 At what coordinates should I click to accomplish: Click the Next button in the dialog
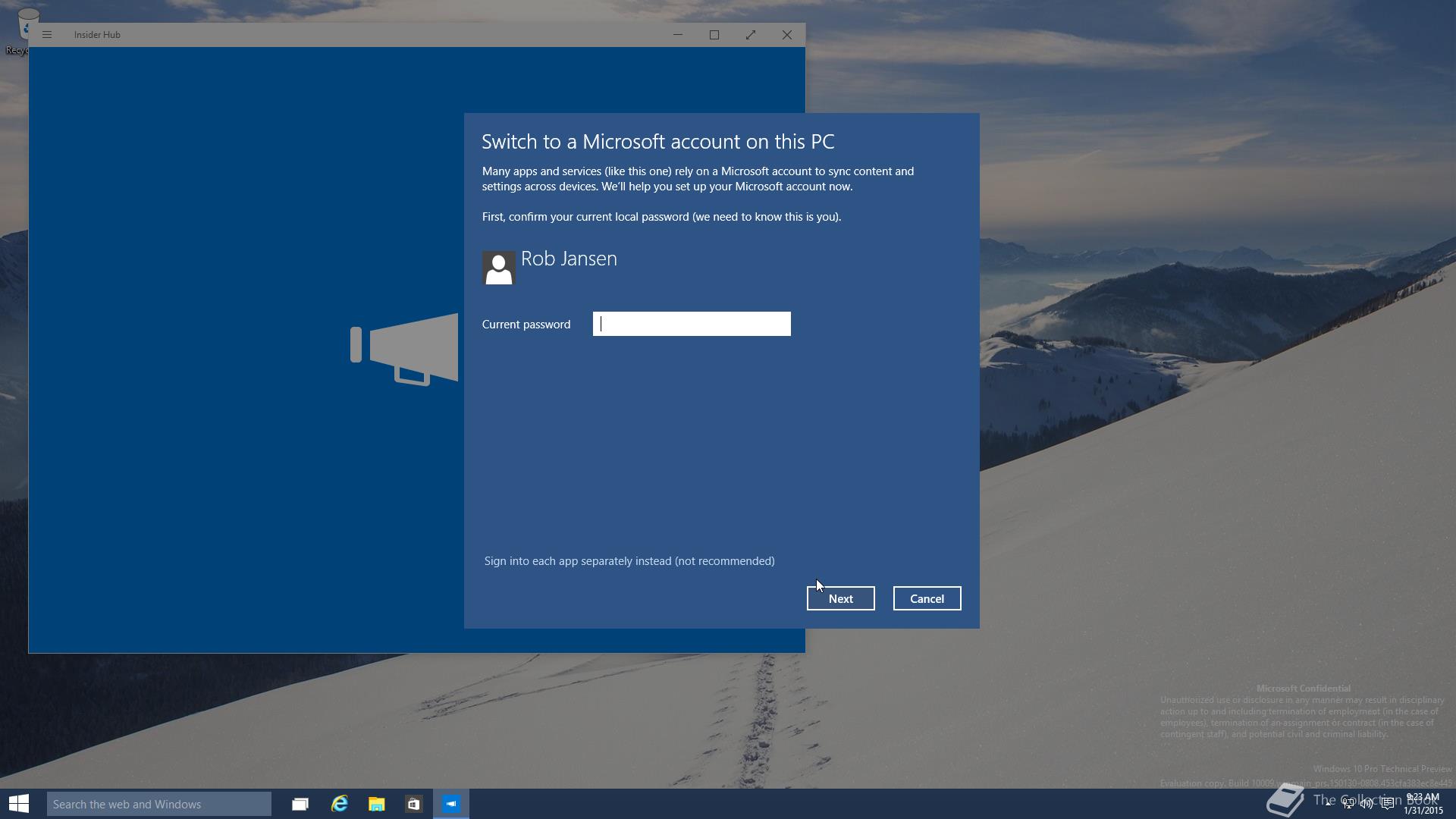(x=840, y=598)
